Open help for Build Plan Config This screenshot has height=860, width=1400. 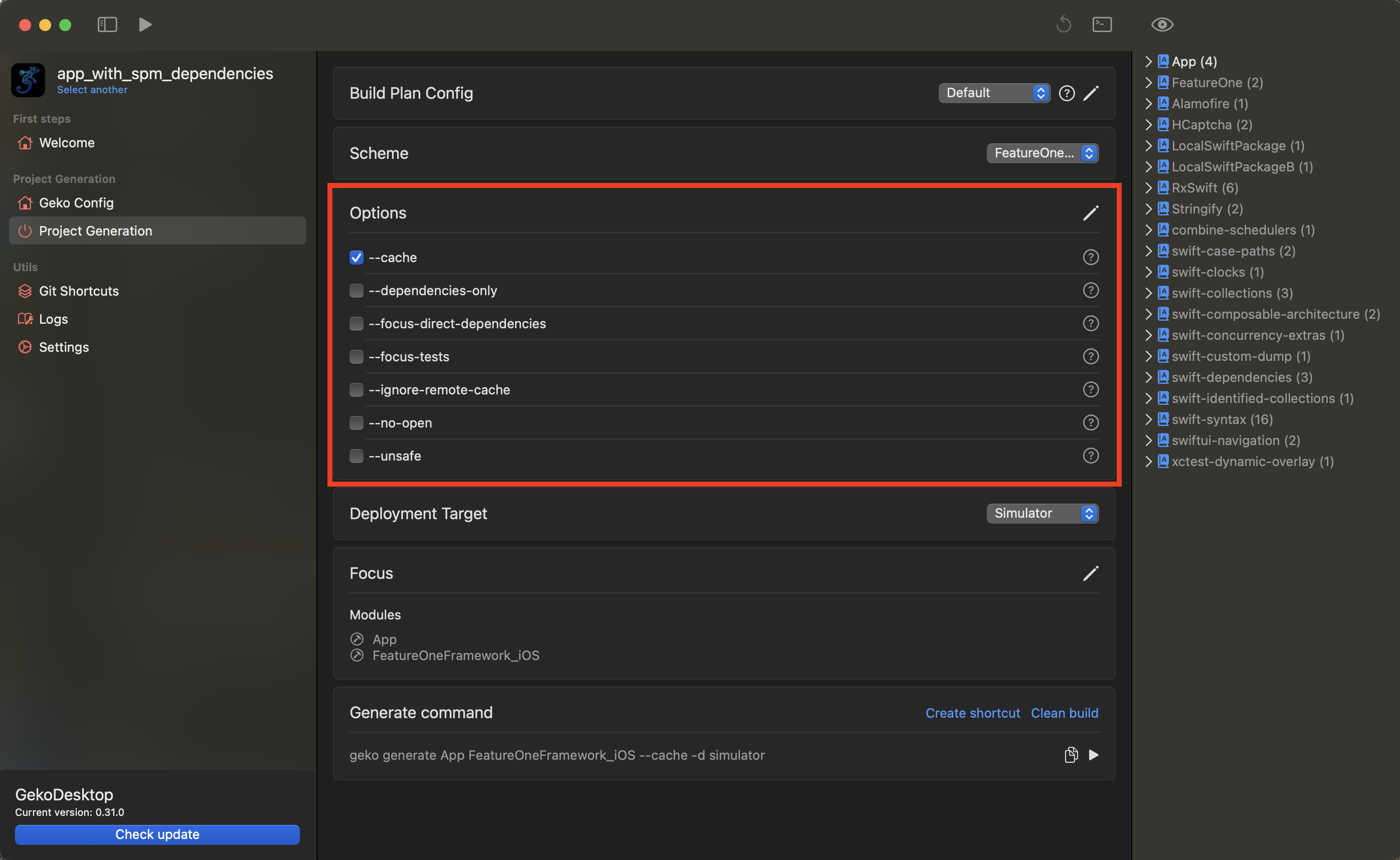coord(1067,93)
